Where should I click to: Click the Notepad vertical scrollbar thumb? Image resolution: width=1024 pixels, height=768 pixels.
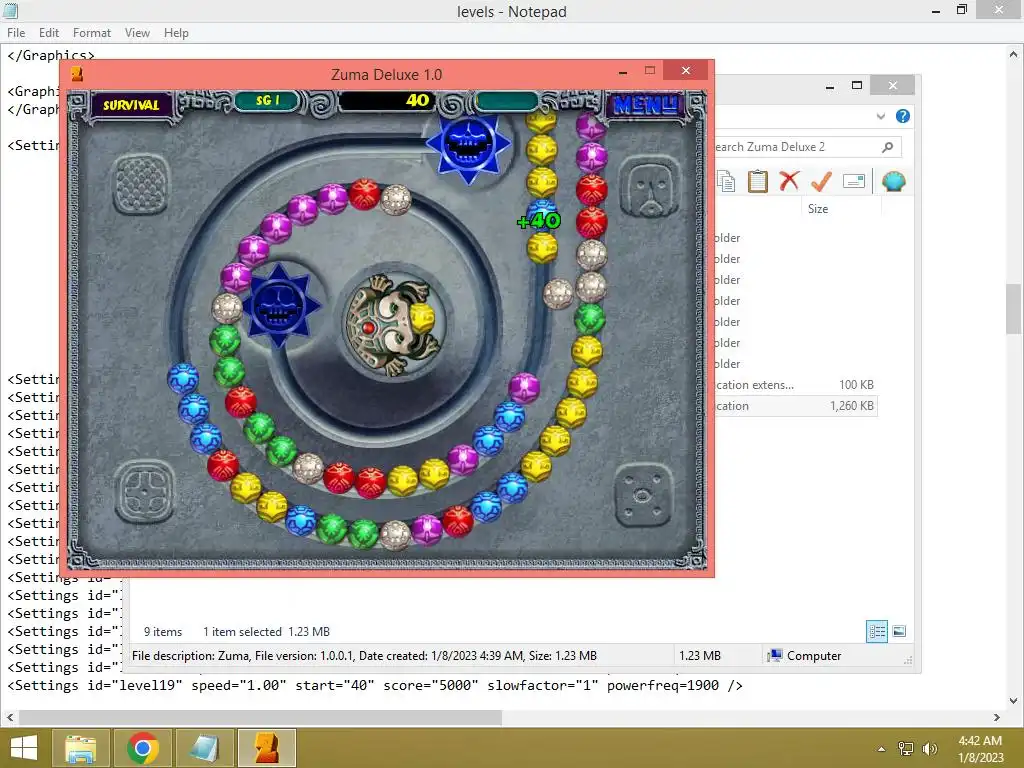[x=1014, y=309]
